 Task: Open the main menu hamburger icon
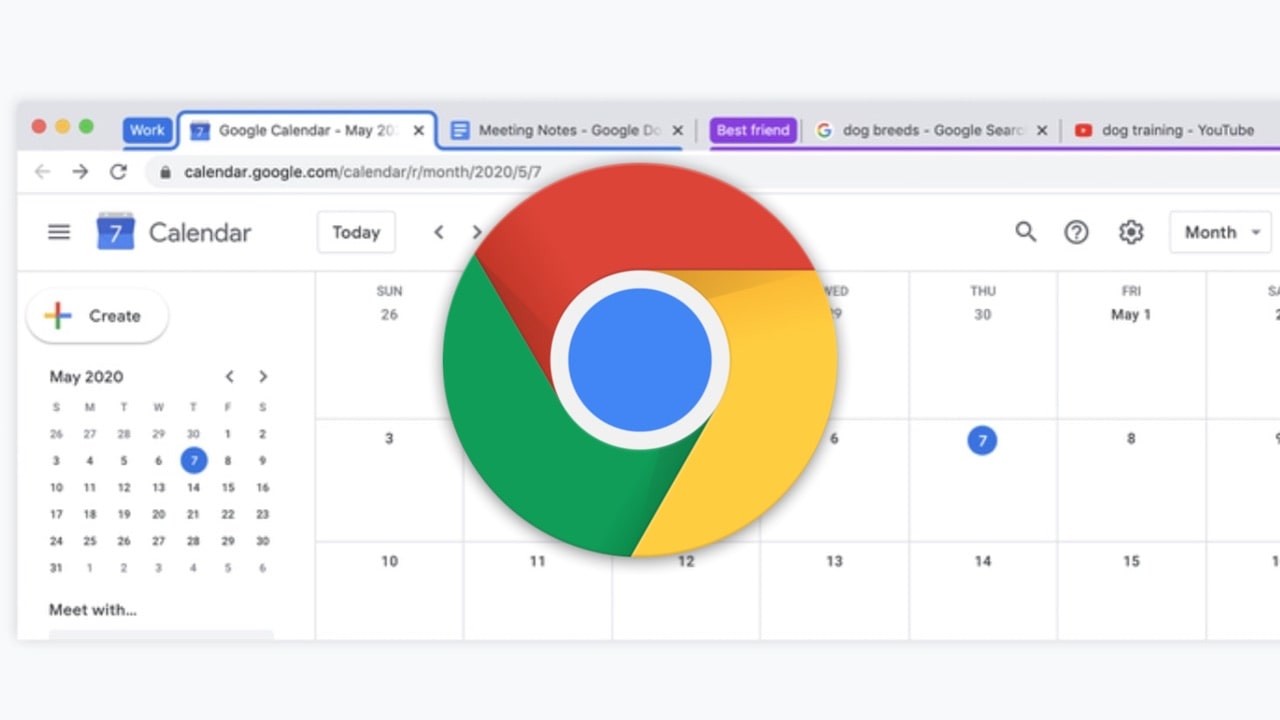click(x=59, y=232)
